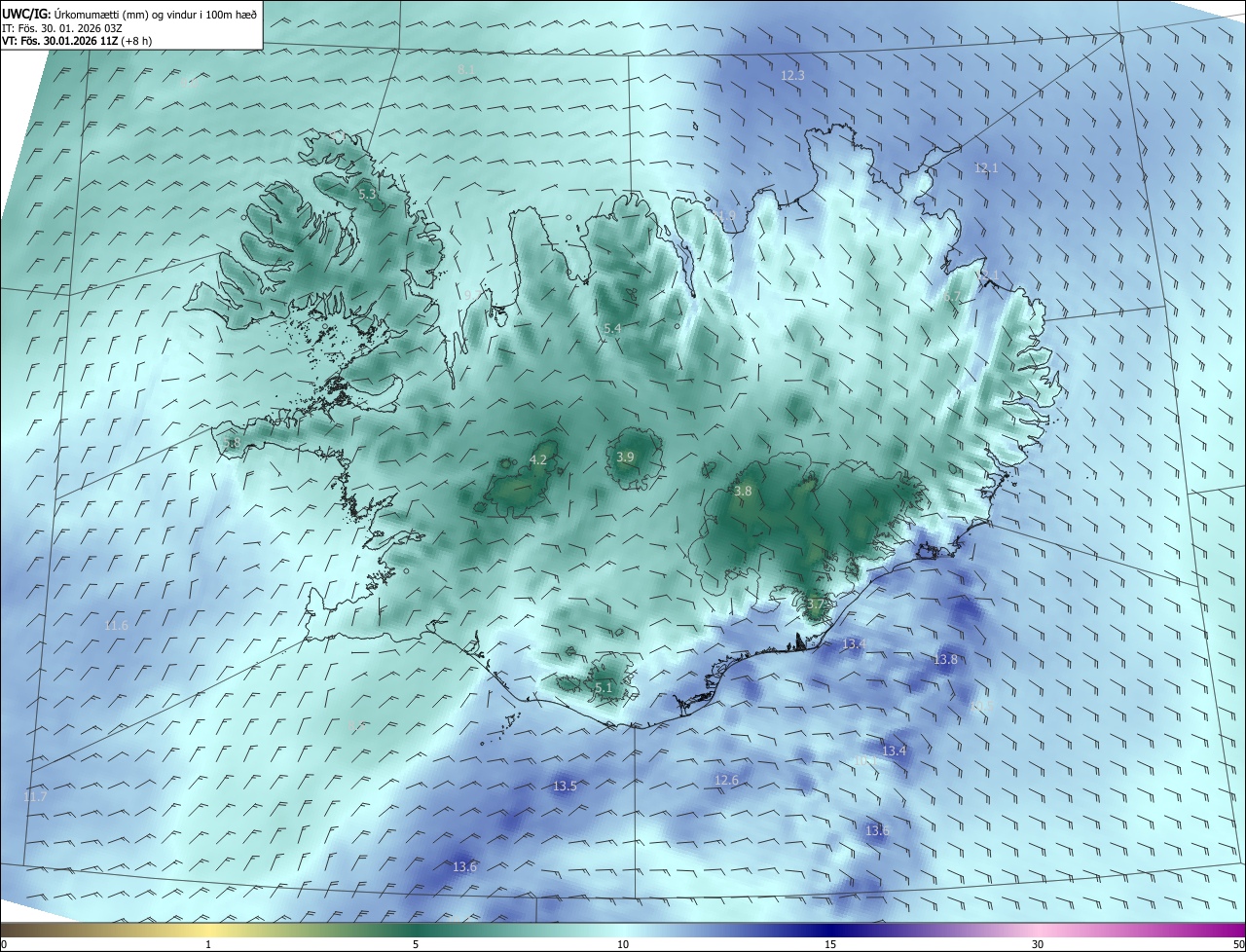The width and height of the screenshot is (1246, 952).
Task: Click the 11.6 value label
Action: pos(116,625)
